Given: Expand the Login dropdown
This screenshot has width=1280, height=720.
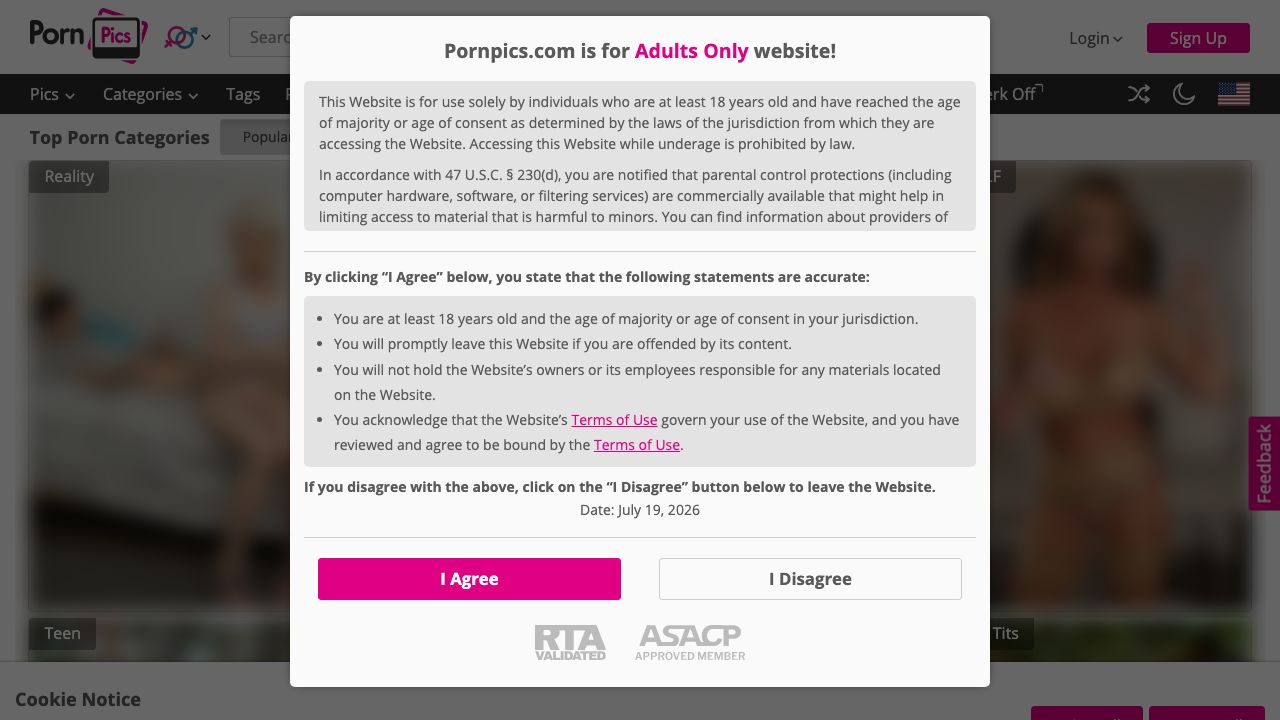Looking at the screenshot, I should (x=1096, y=38).
